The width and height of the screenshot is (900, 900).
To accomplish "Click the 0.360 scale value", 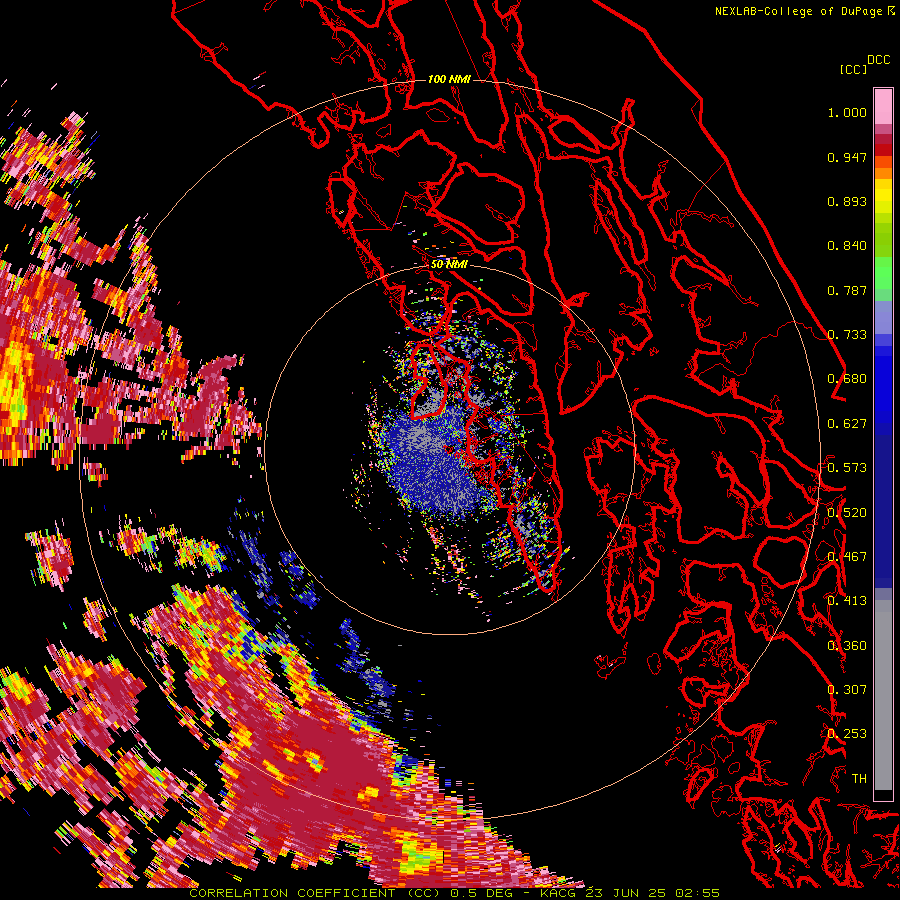I will (847, 646).
